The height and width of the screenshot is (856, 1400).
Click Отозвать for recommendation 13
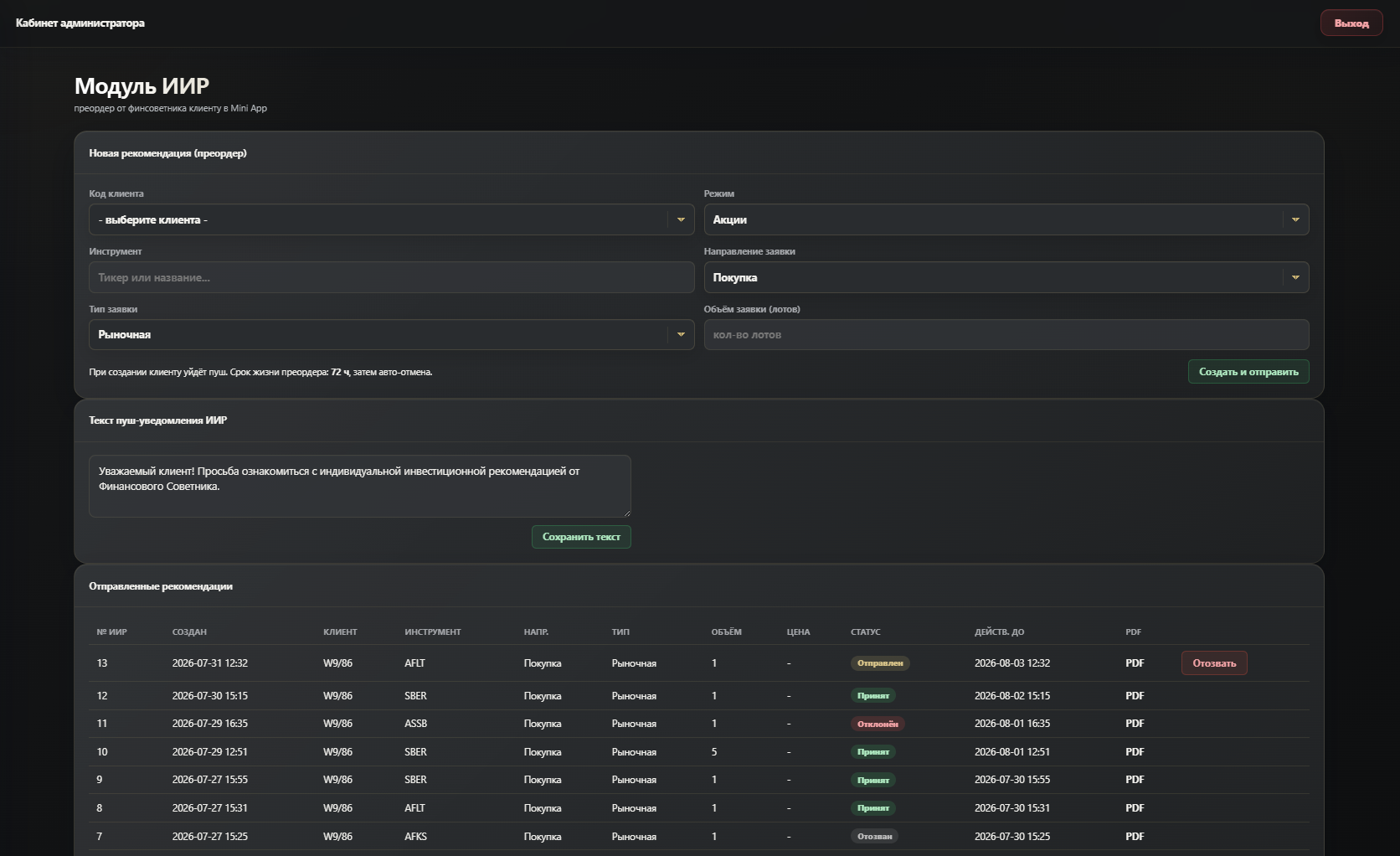click(x=1214, y=663)
